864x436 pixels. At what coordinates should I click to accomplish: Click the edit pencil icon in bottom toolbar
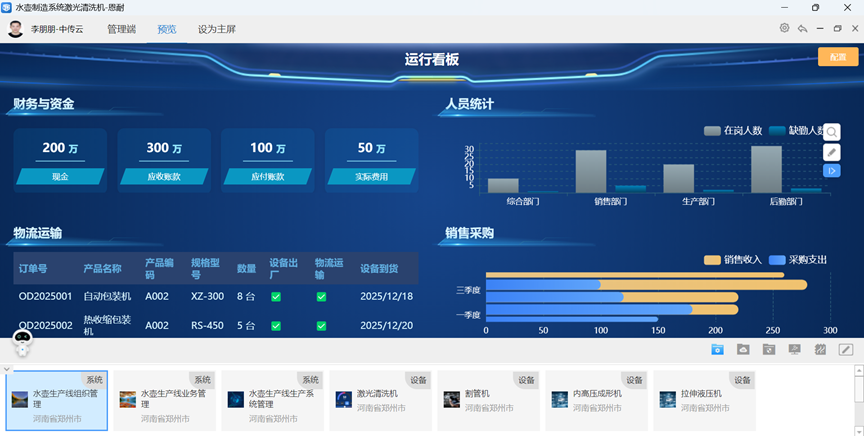(846, 350)
